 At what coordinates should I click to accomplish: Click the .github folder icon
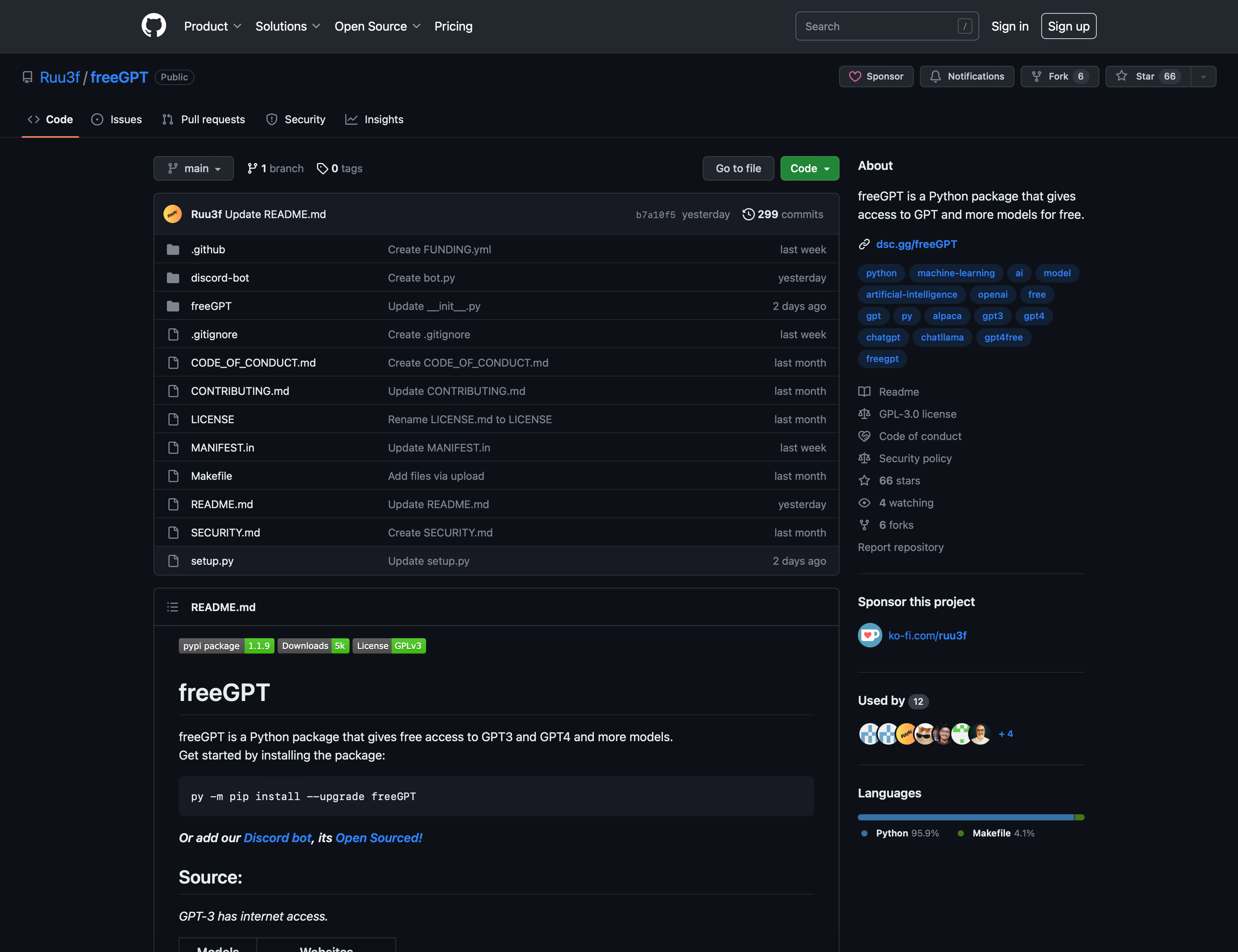(173, 249)
